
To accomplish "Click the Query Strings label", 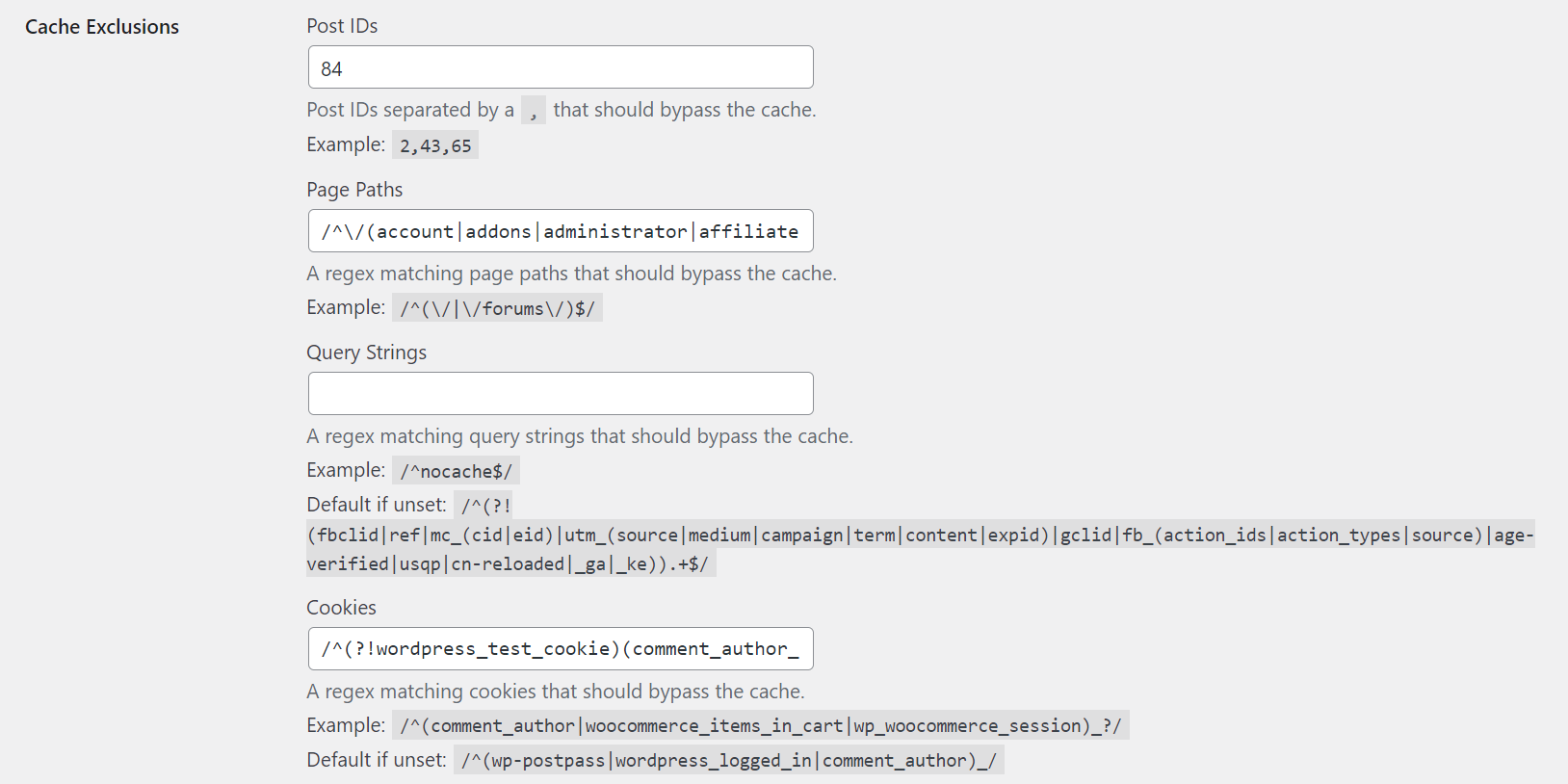I will [366, 353].
